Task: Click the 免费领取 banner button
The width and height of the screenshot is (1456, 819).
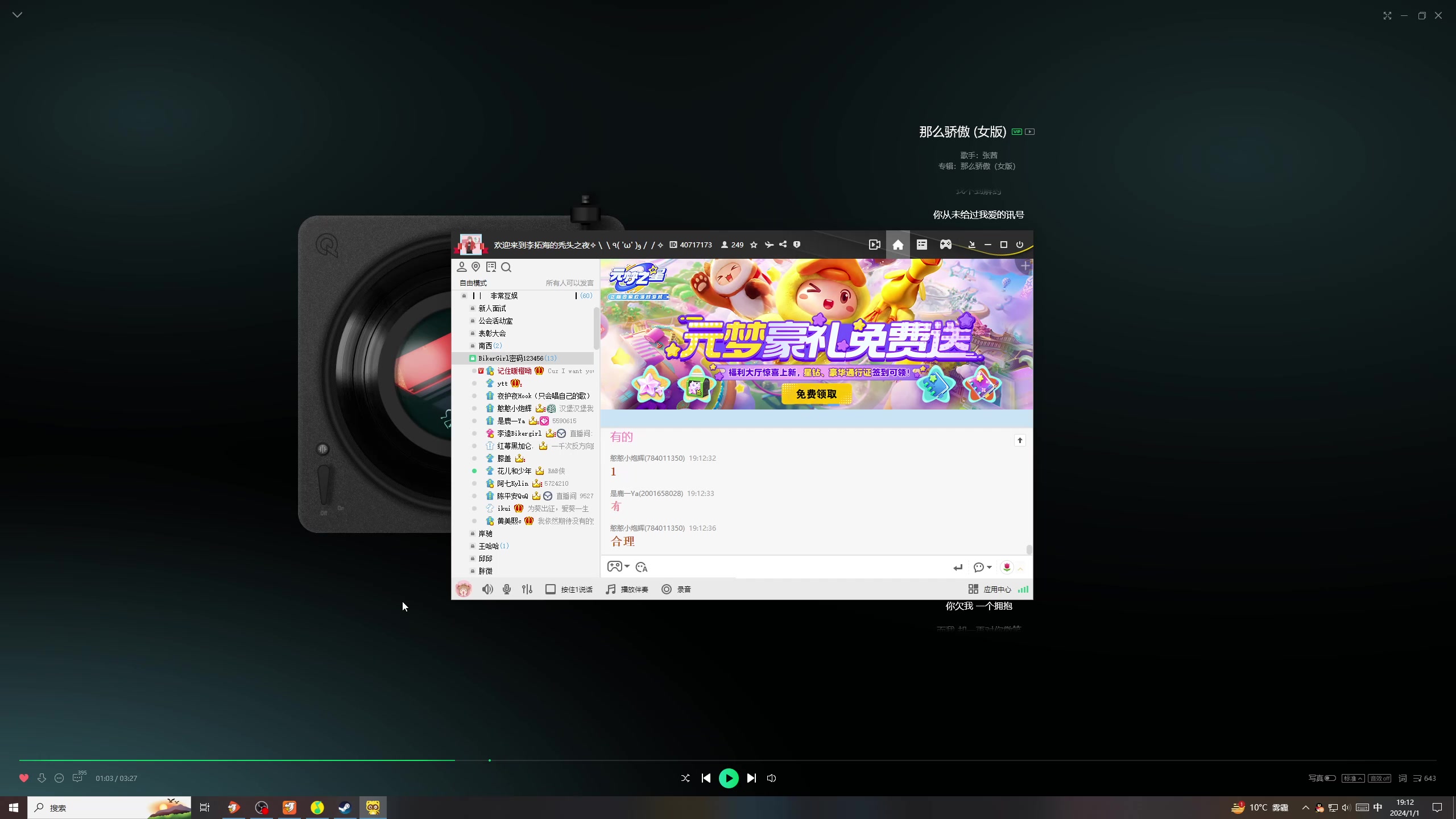Action: [816, 394]
